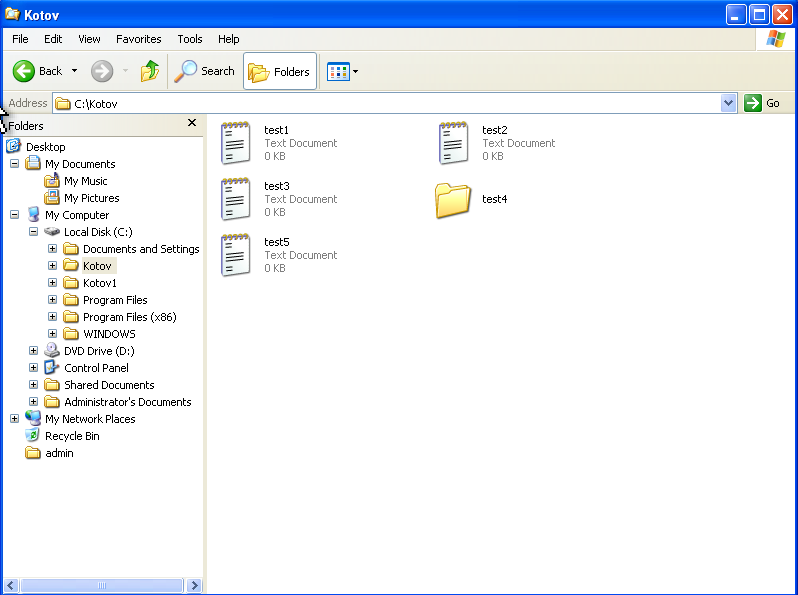Select My Pictures folder in tree
This screenshot has width=798, height=595.
click(x=92, y=198)
